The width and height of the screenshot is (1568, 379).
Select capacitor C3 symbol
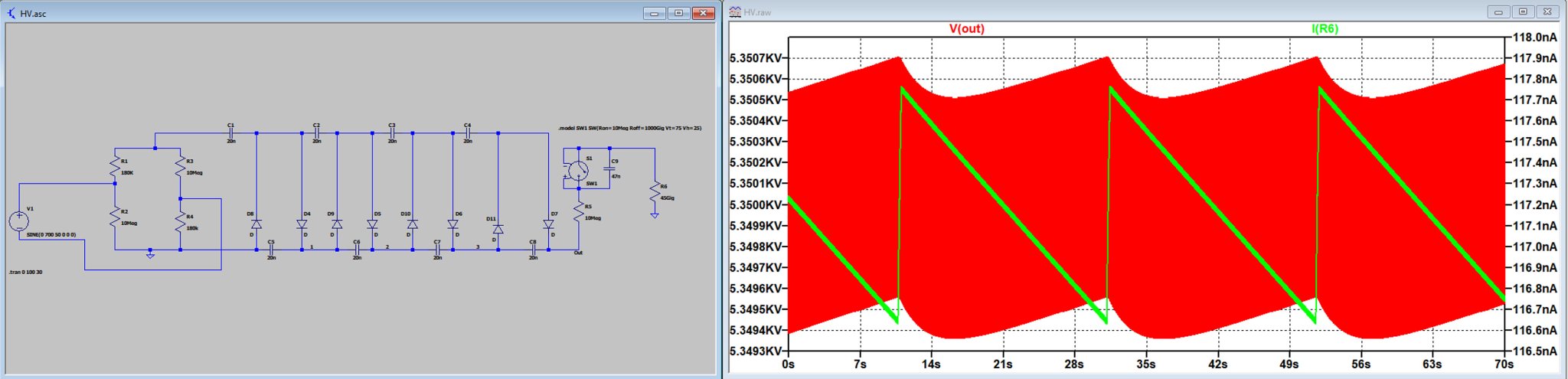[x=391, y=133]
